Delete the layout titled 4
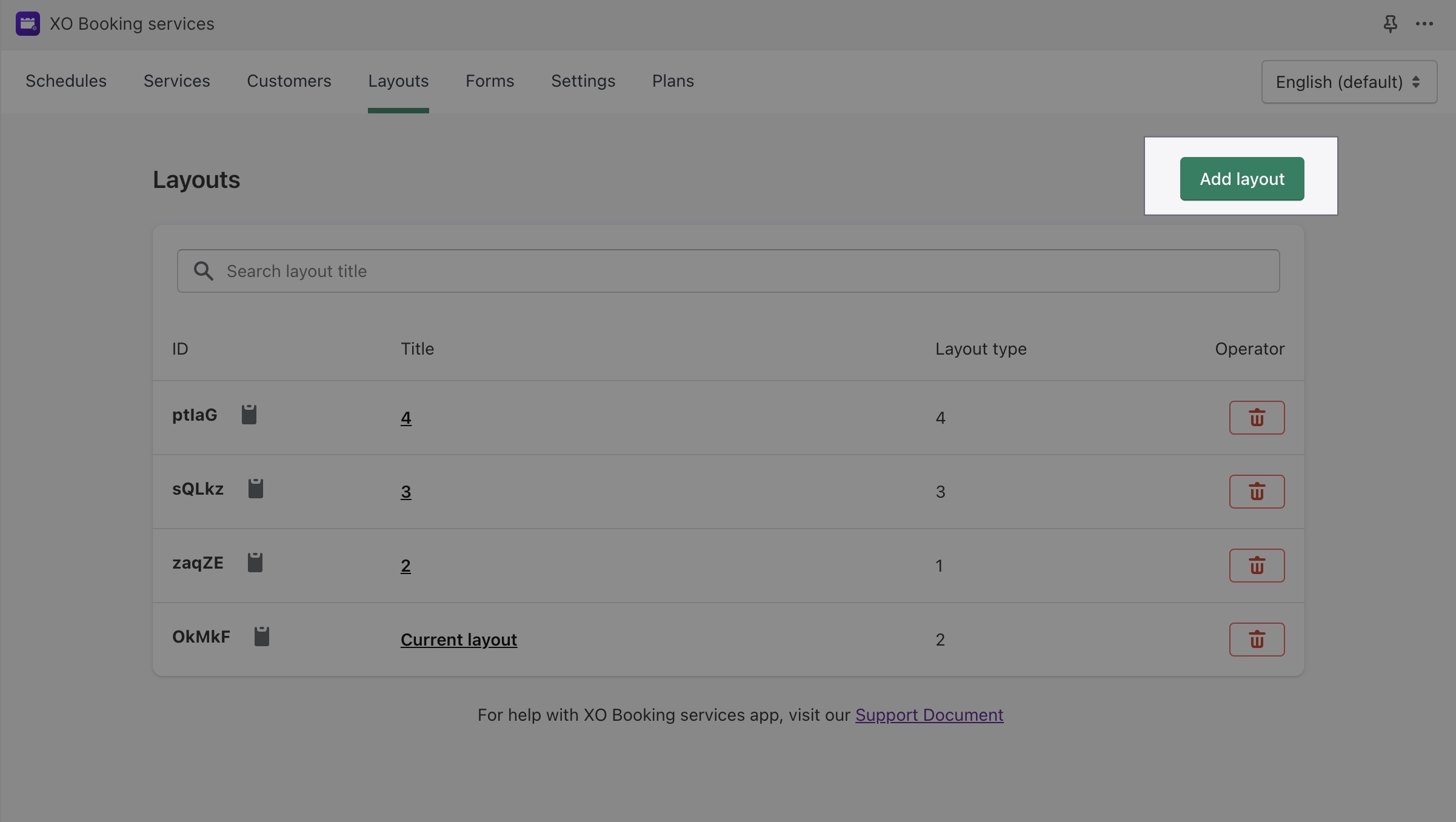This screenshot has width=1456, height=822. click(x=1257, y=417)
